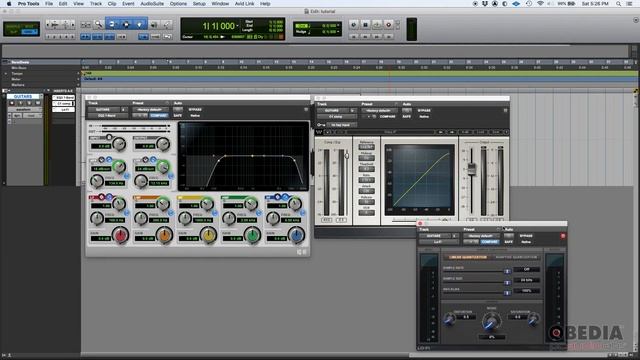
Task: Open insert position selector in Lo-Fi window
Action: tap(454, 236)
